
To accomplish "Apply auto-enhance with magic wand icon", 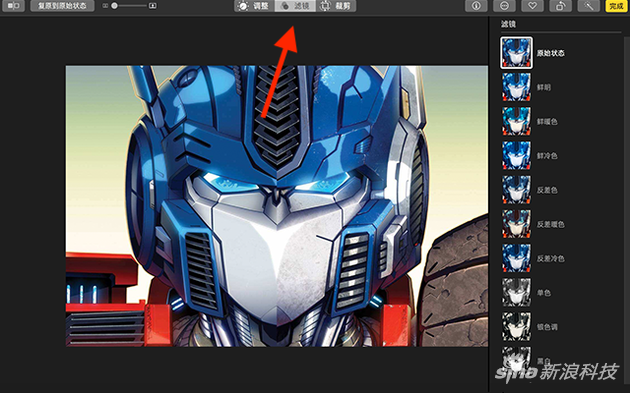I will pyautogui.click(x=588, y=6).
